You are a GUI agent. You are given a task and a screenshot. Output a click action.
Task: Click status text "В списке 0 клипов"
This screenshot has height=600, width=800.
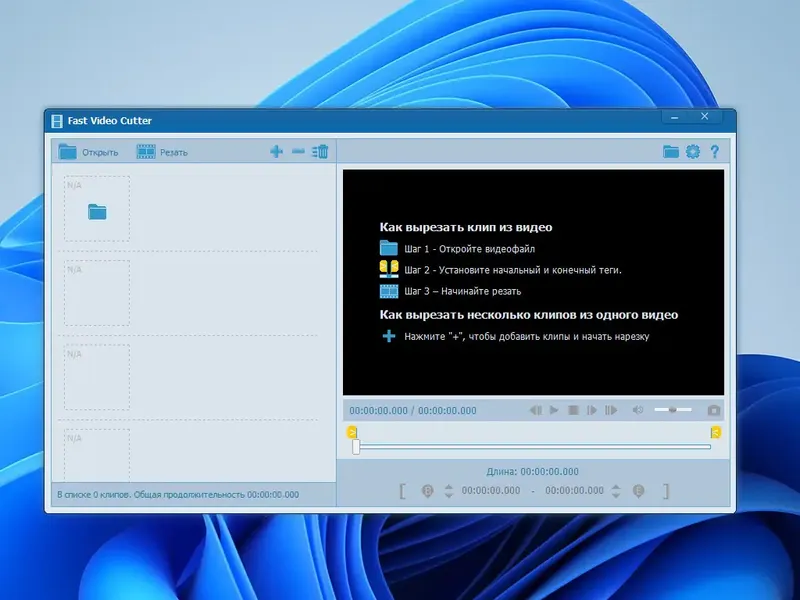tap(93, 494)
